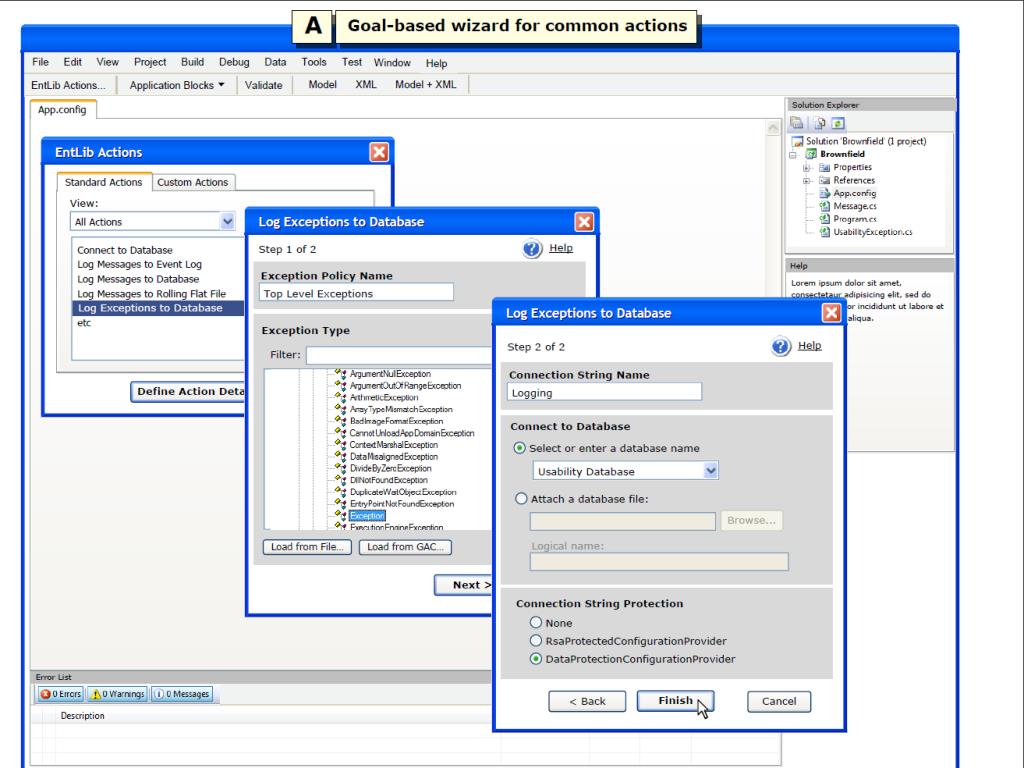Toggle the 0 Warnings filter in Error List

(x=118, y=694)
